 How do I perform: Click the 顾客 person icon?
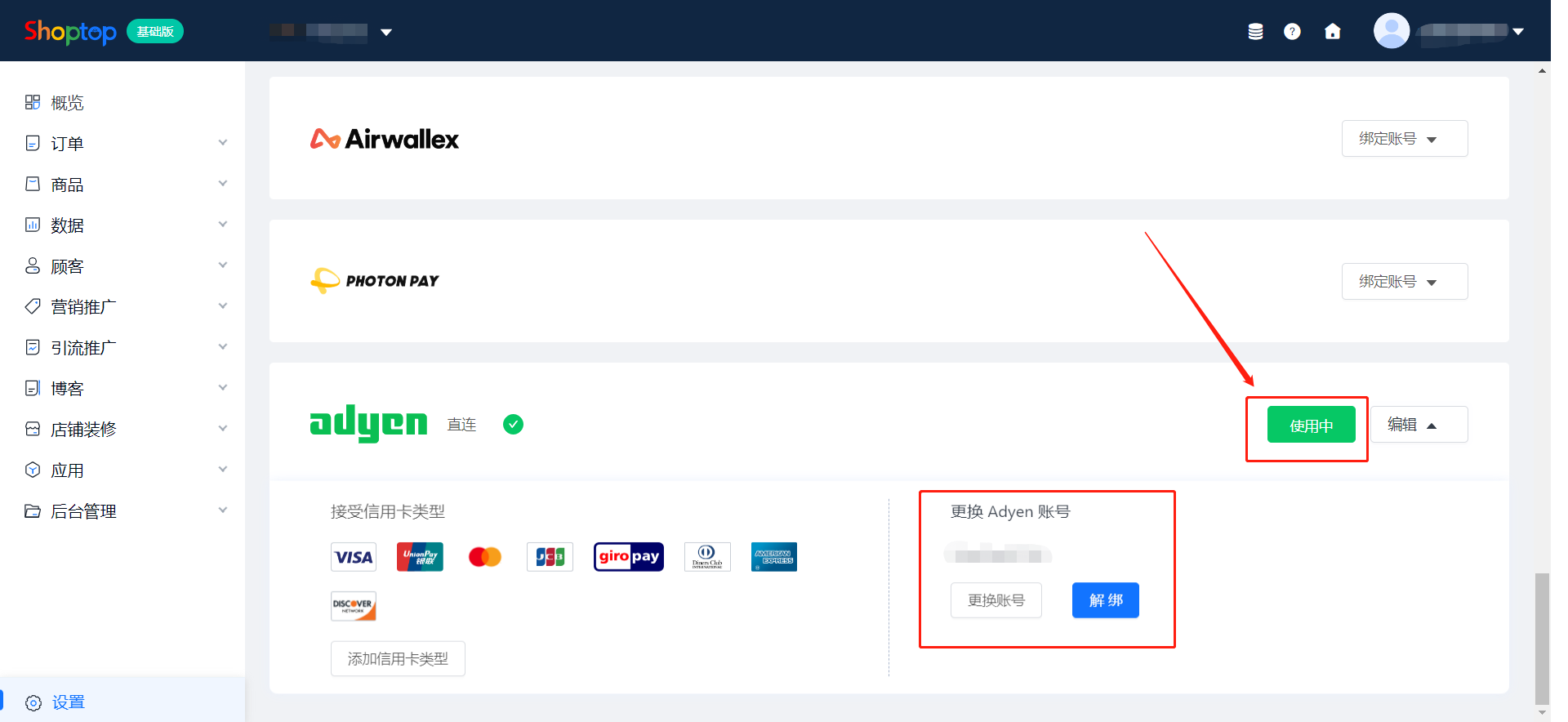(x=33, y=265)
